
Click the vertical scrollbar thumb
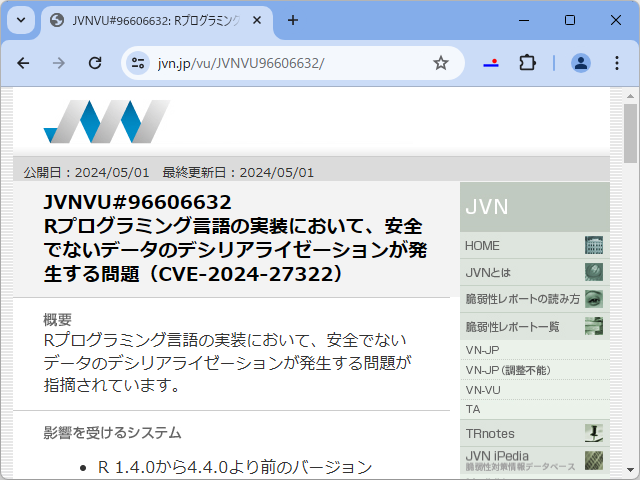point(630,133)
